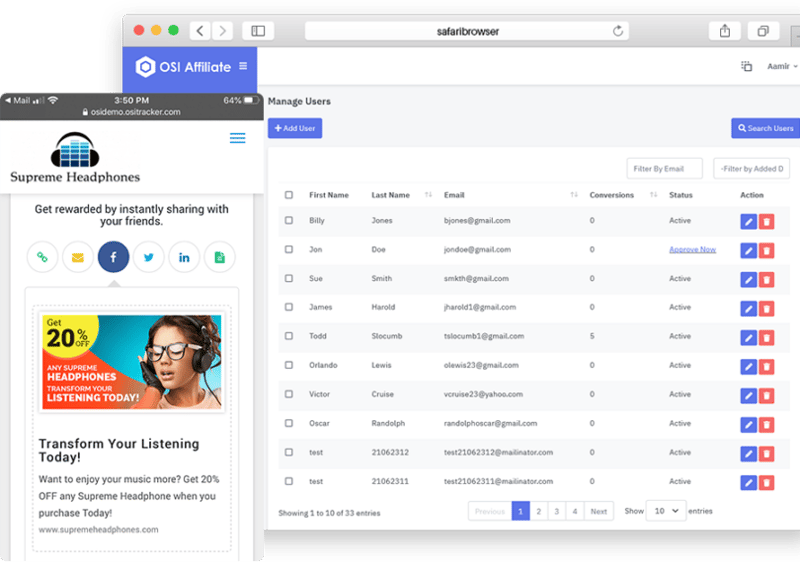Edit user Victor Cruise

pos(748,396)
